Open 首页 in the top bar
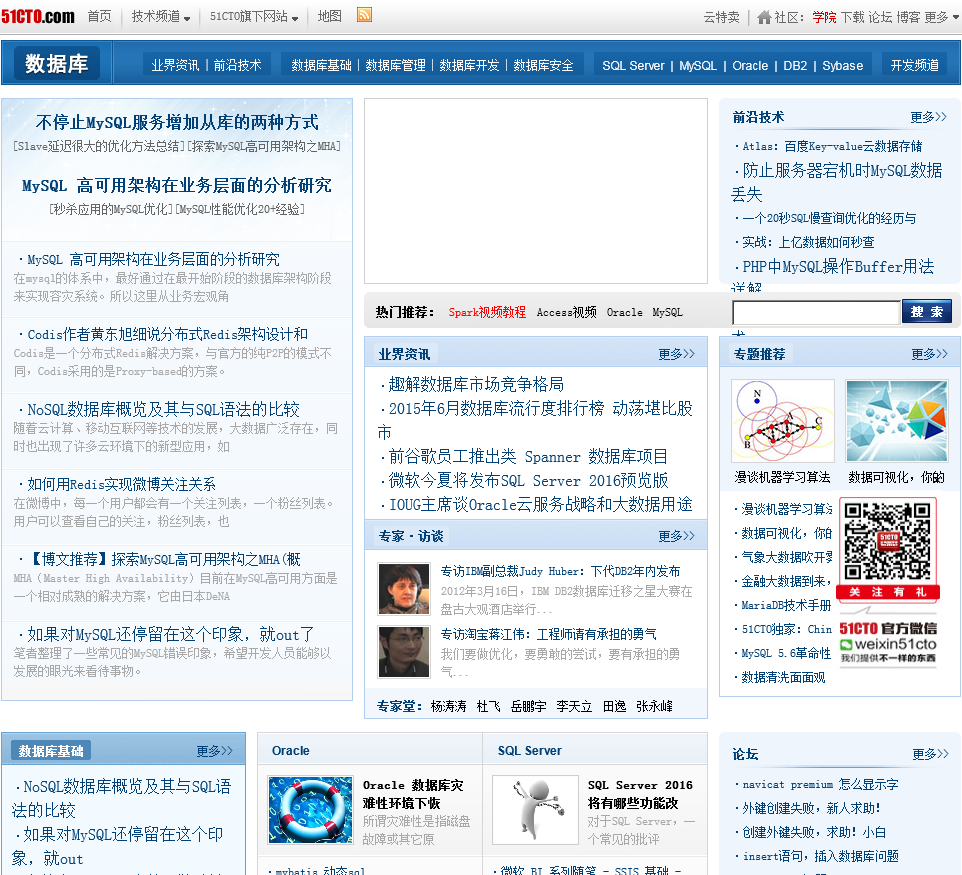Viewport: 962px width, 875px height. (99, 17)
